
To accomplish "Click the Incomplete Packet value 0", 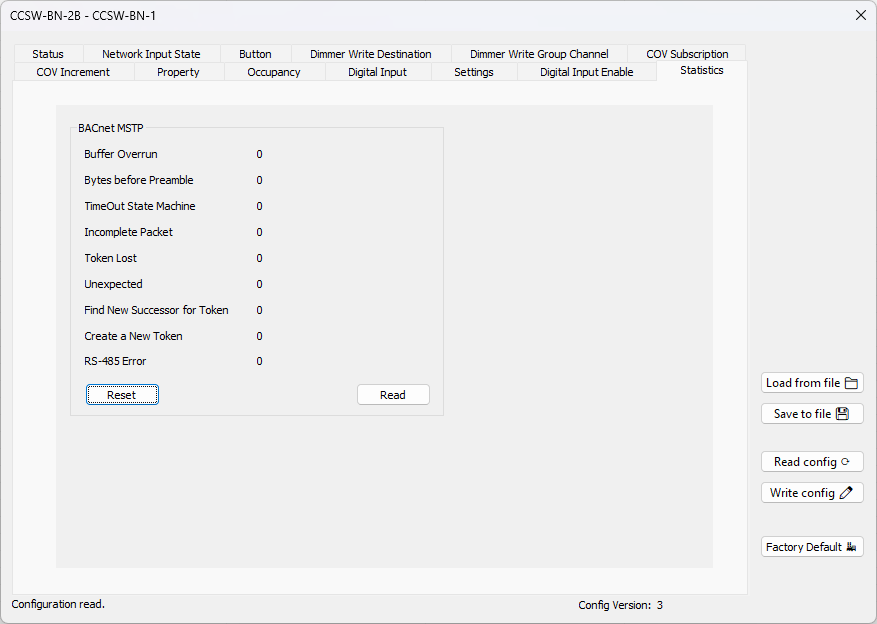I will tap(260, 232).
